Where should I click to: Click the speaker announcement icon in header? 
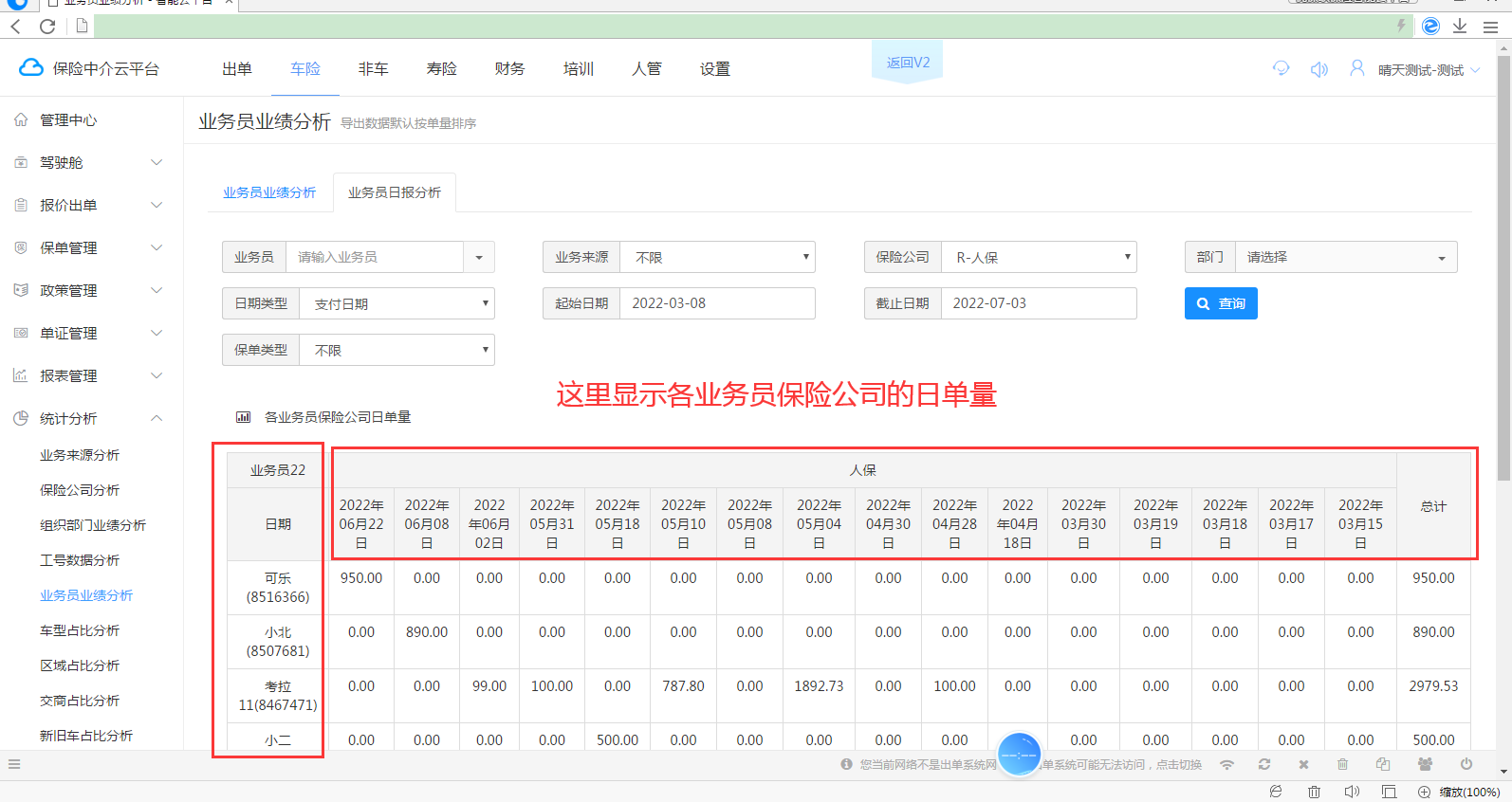tap(1319, 69)
